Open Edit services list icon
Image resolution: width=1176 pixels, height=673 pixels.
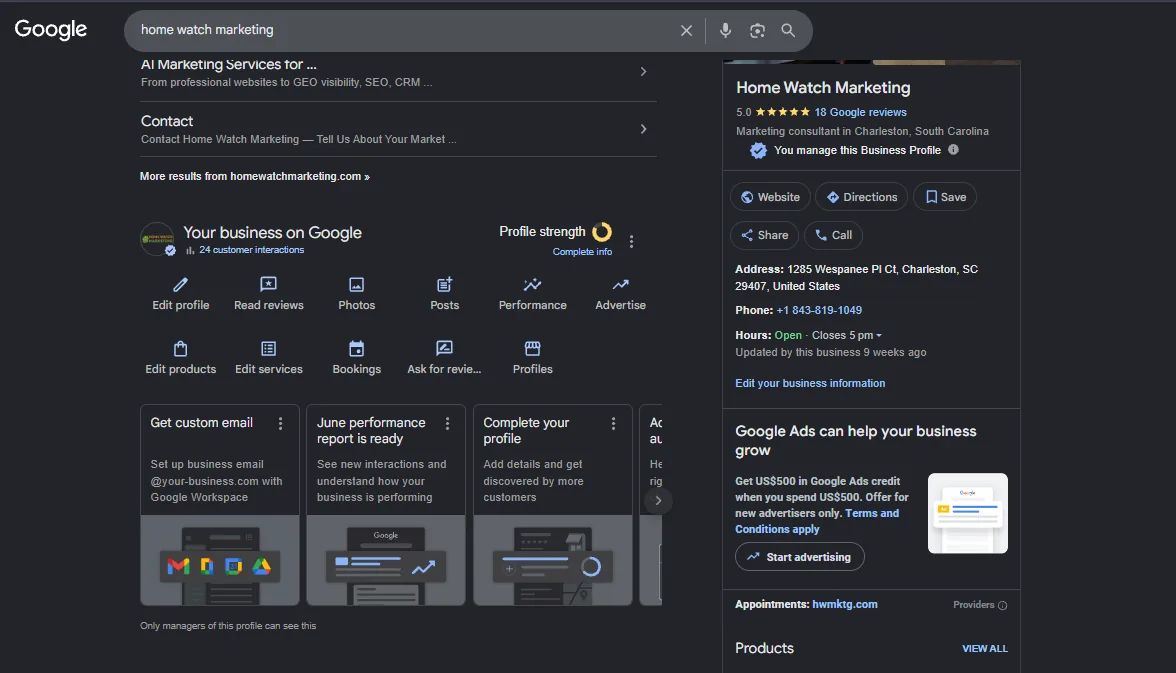[268, 348]
